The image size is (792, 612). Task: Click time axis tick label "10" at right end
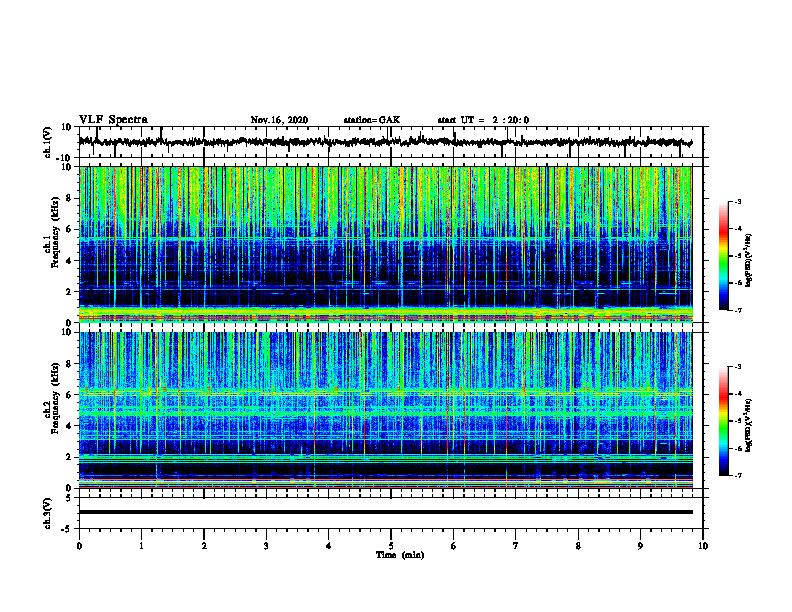coord(703,546)
